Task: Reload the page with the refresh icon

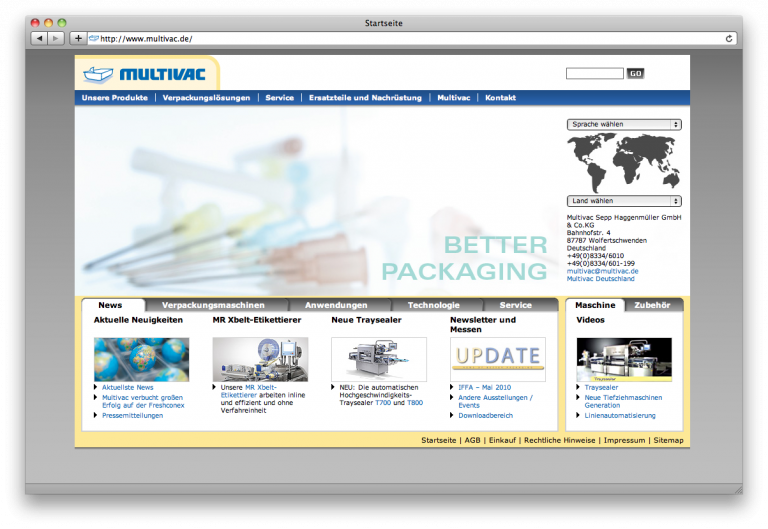Action: 729,38
